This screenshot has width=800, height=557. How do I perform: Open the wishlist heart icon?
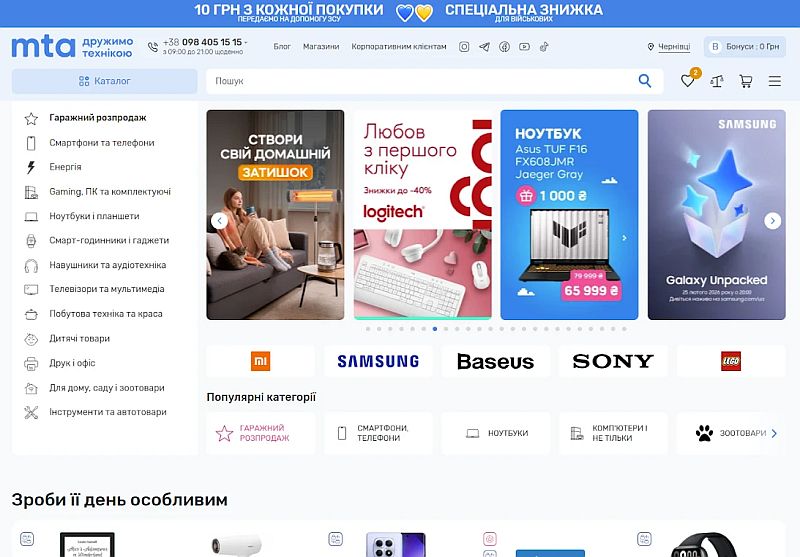point(687,81)
